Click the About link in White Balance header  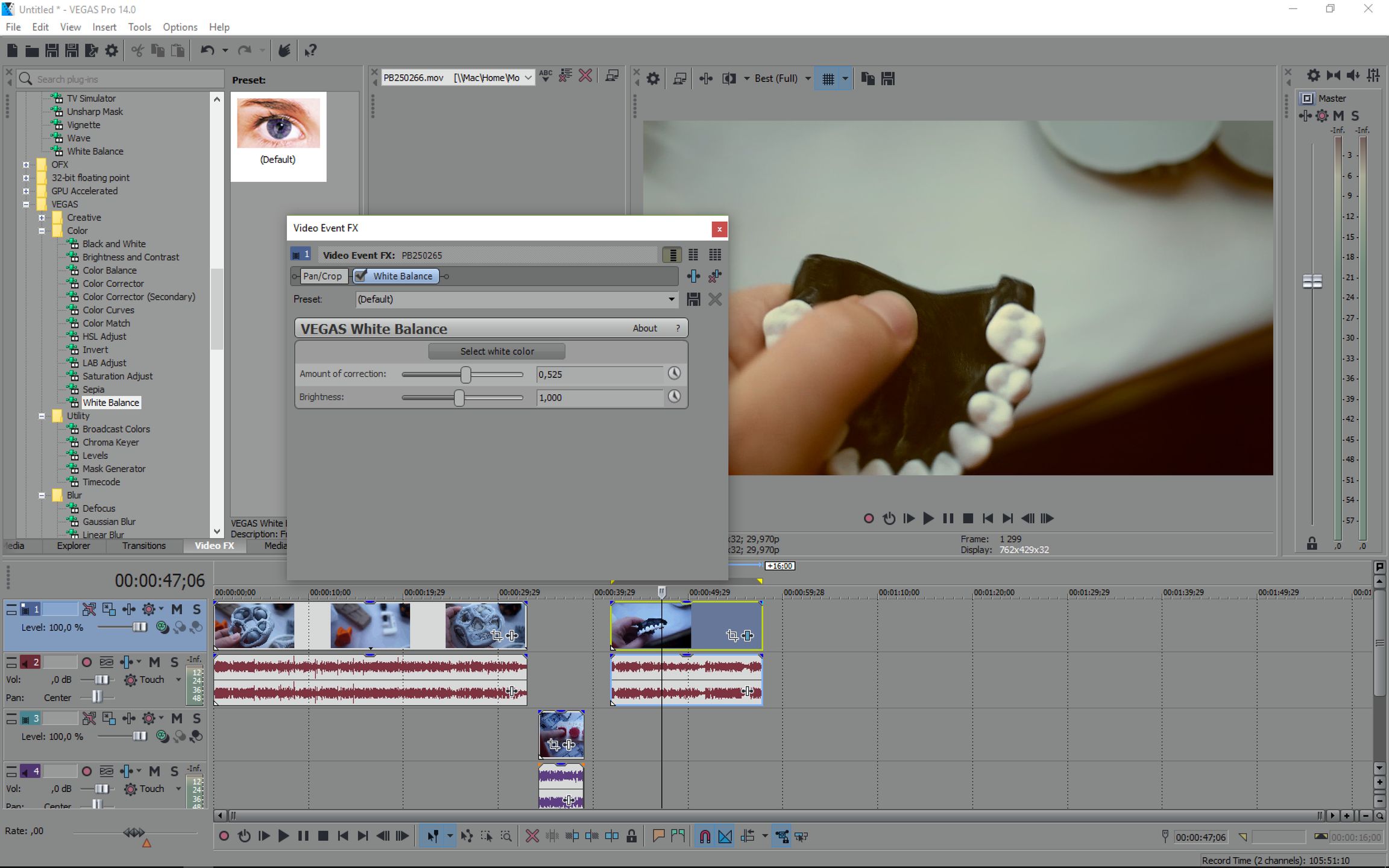pos(644,329)
